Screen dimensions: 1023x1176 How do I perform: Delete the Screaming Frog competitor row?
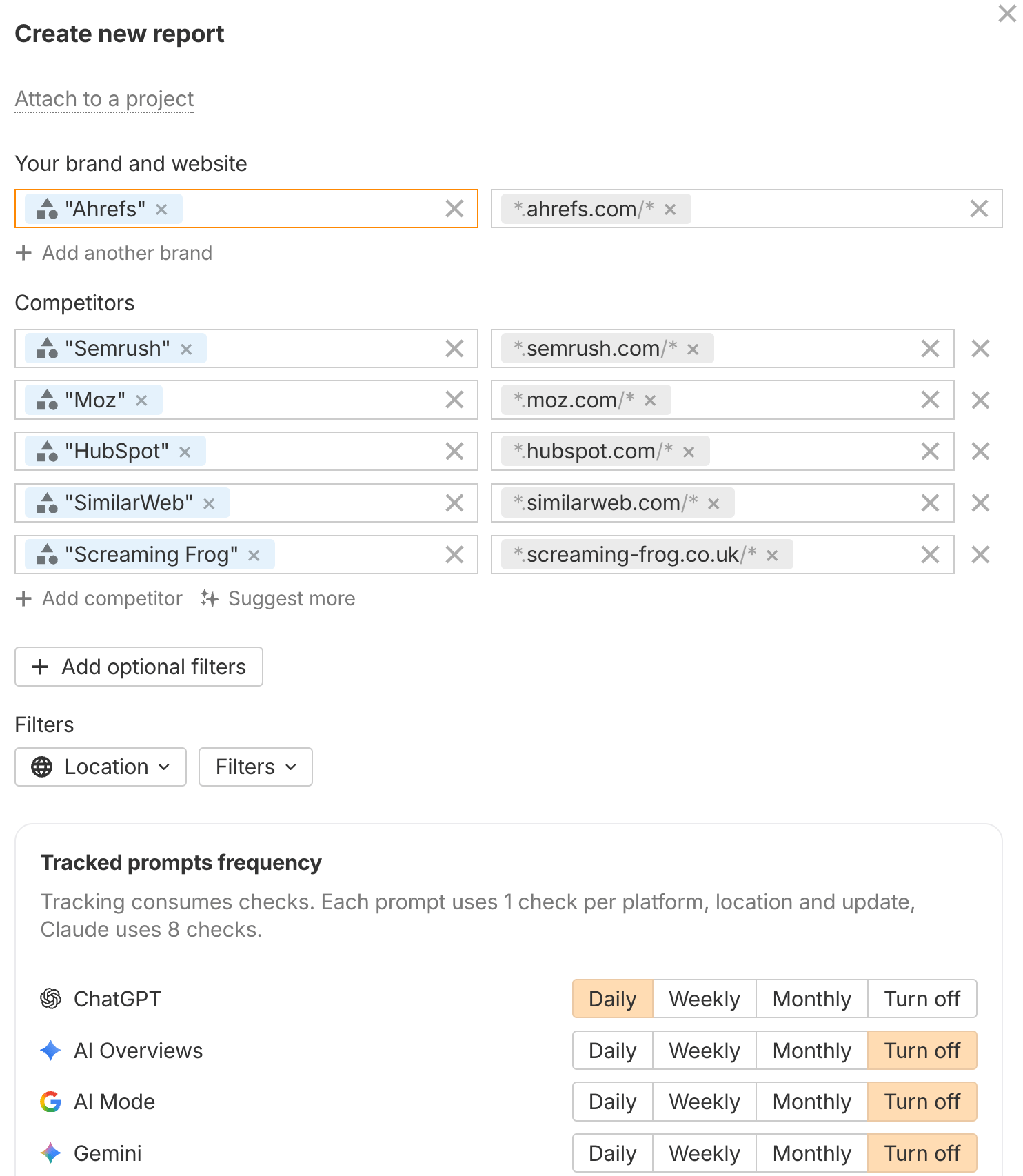(x=980, y=555)
